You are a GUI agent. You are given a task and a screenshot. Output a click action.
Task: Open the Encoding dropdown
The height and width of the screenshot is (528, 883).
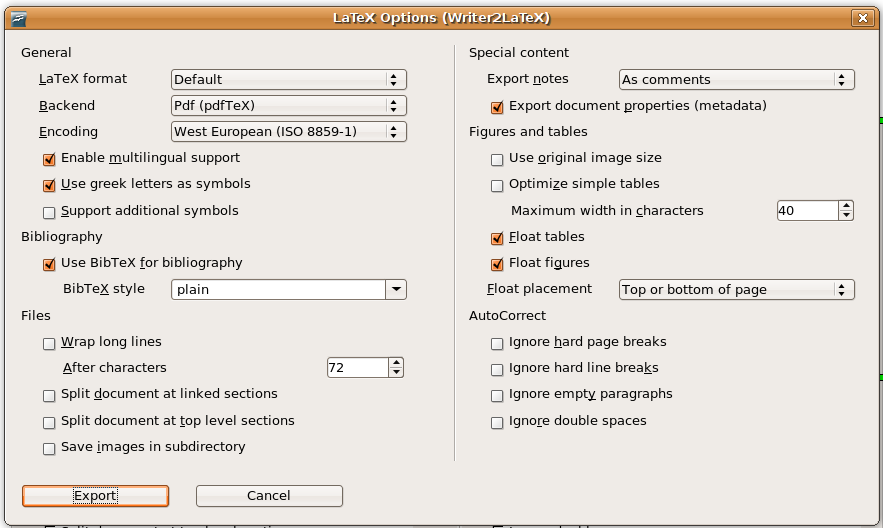[289, 132]
